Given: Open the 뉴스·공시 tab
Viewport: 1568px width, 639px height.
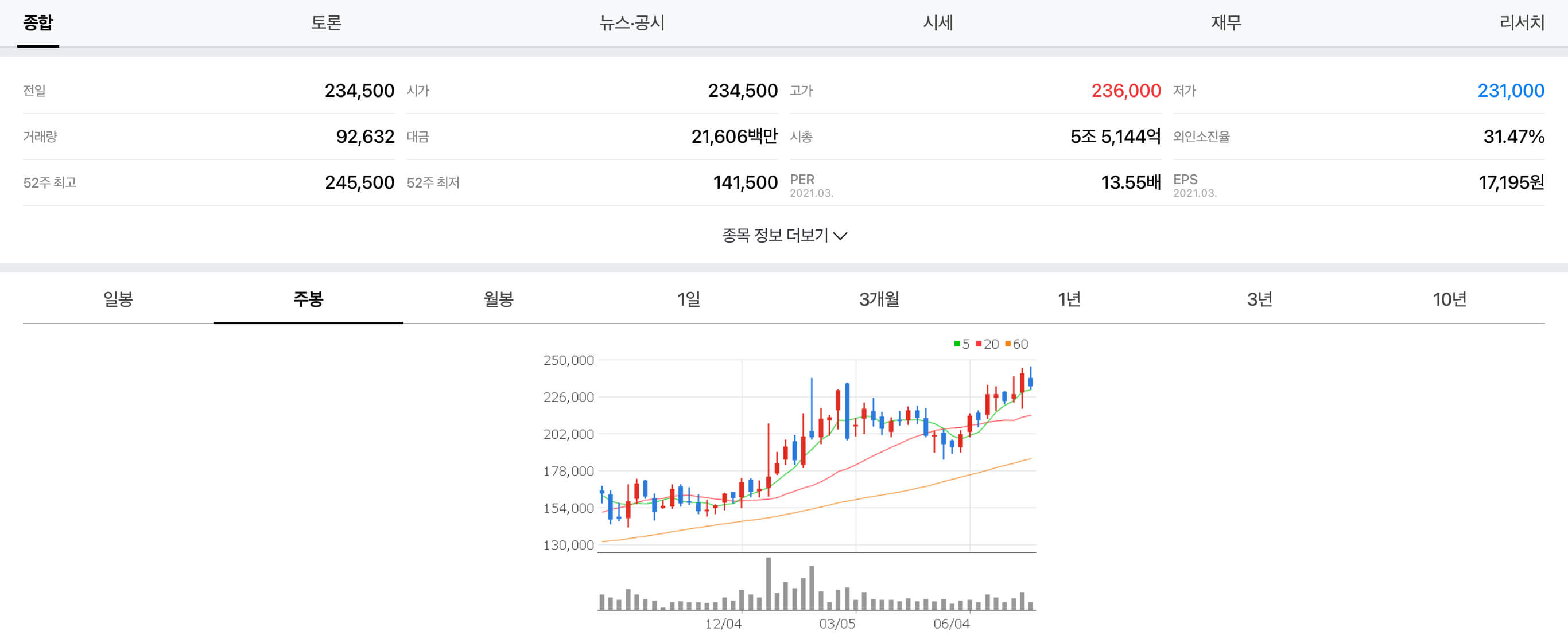Looking at the screenshot, I should (632, 23).
